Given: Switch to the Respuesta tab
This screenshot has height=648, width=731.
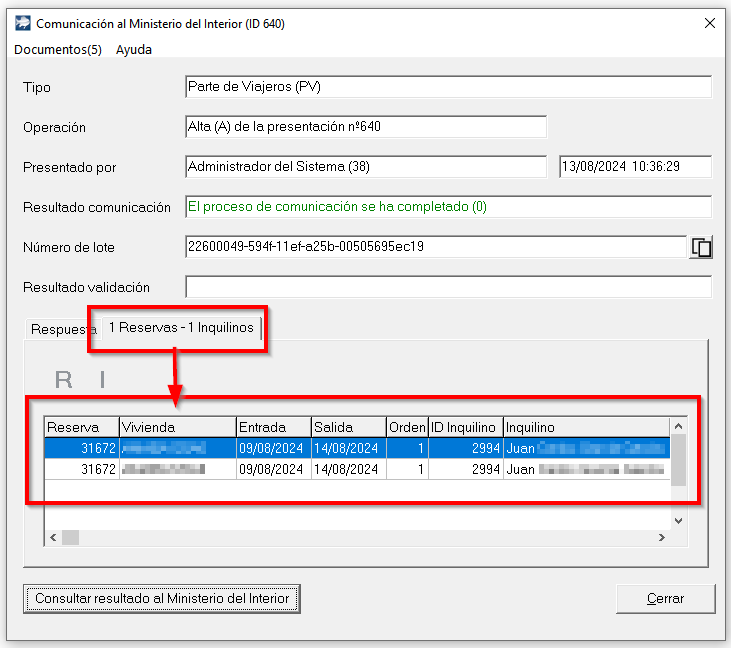Looking at the screenshot, I should (x=62, y=329).
